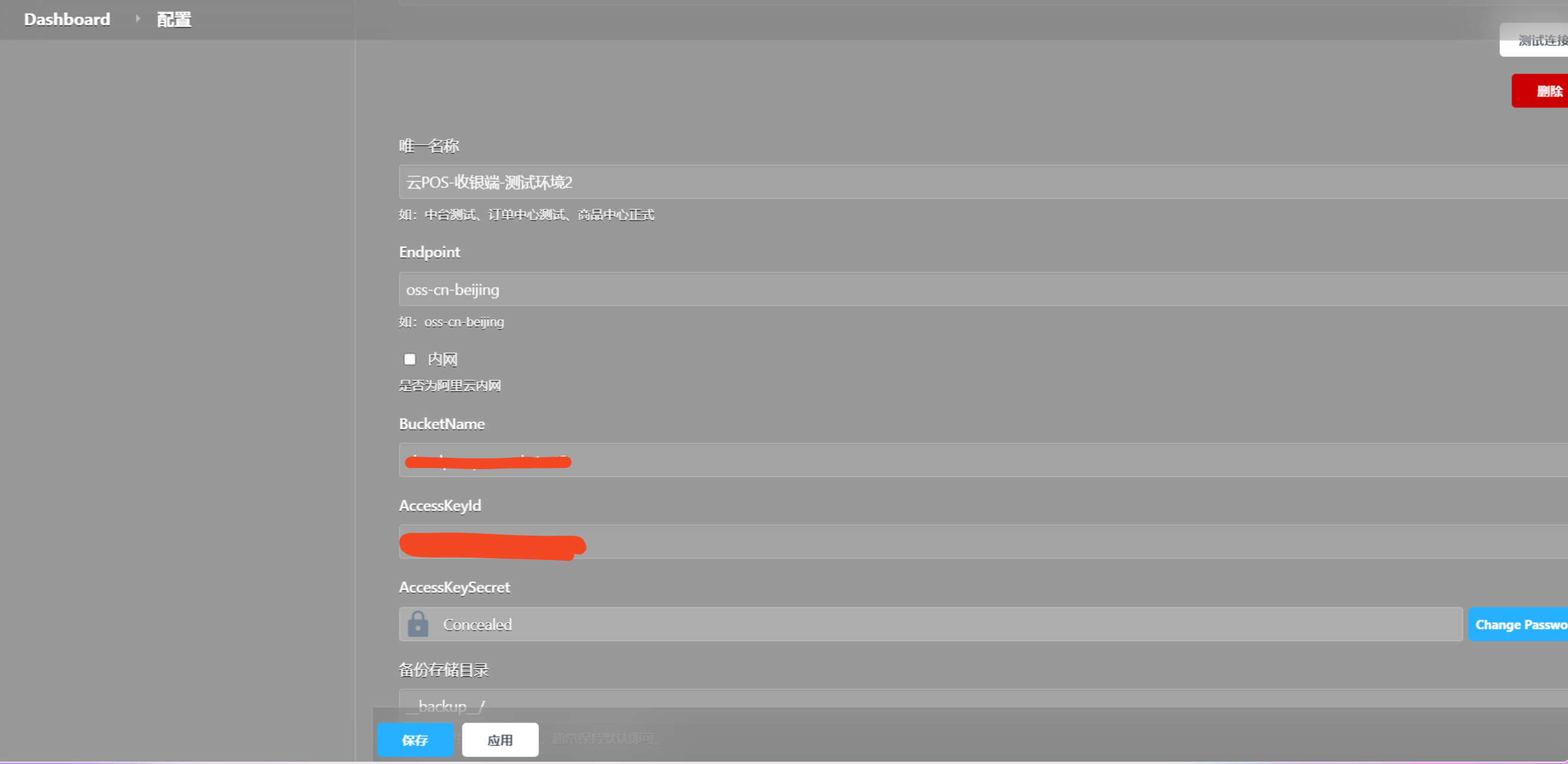Open the 配置 breadcrumb item

pos(174,20)
